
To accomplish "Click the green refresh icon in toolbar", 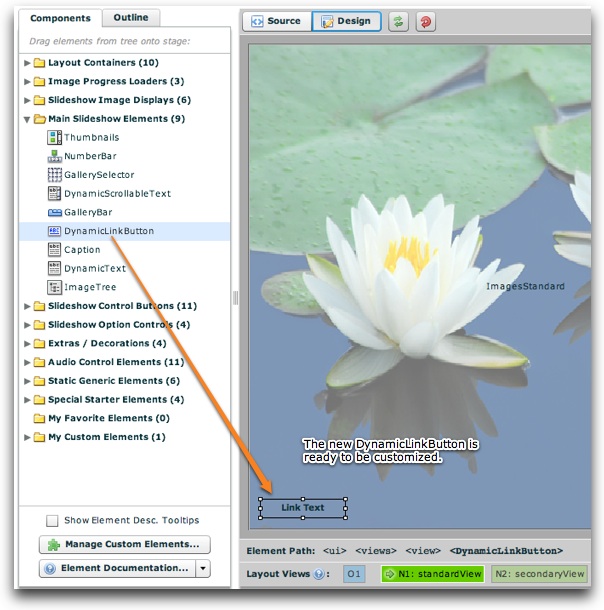I will [x=399, y=21].
